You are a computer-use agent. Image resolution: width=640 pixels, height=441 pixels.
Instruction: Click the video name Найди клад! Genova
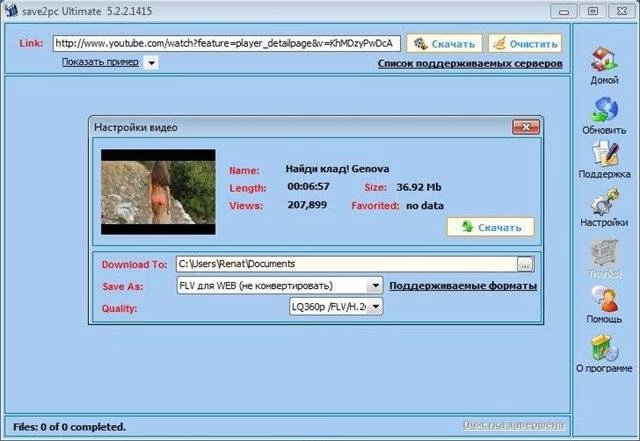click(x=337, y=169)
